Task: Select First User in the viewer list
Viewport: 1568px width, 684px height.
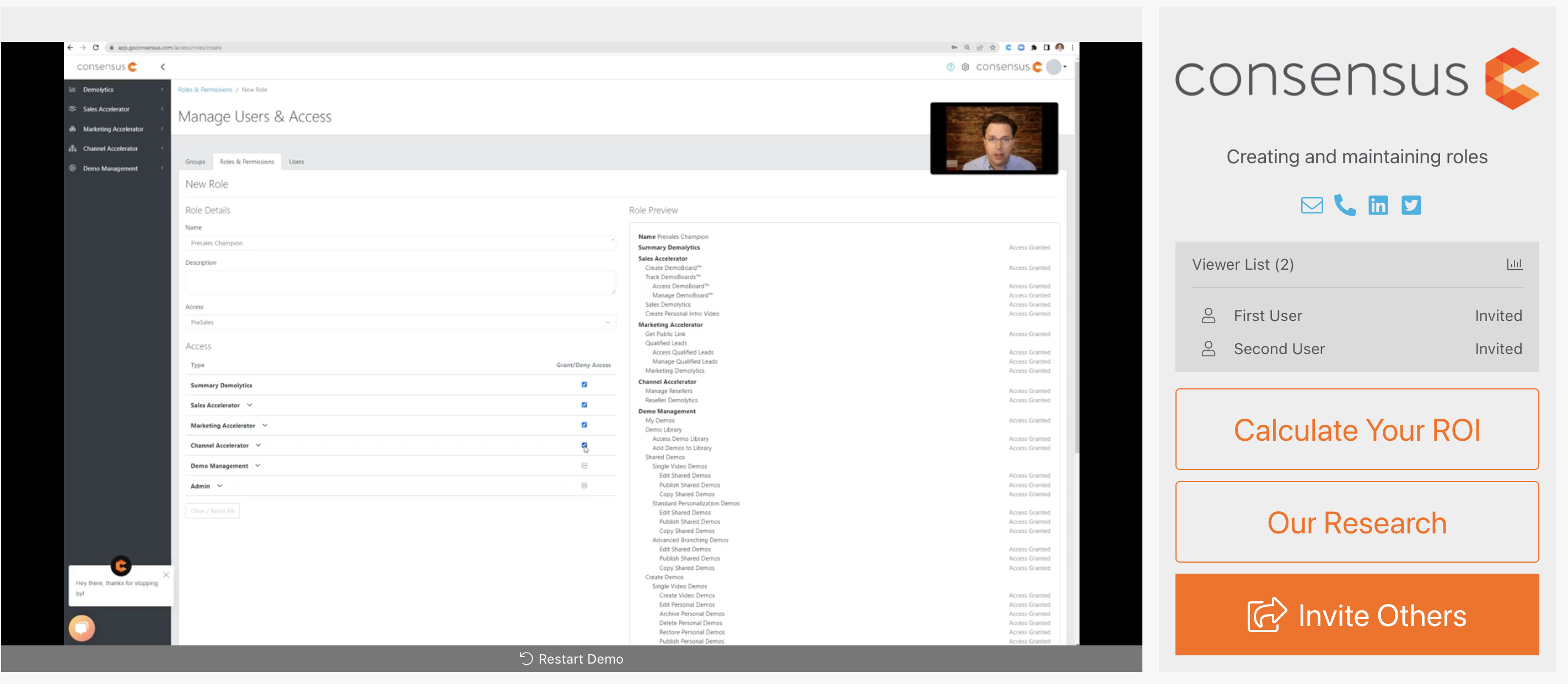Action: coord(1356,316)
